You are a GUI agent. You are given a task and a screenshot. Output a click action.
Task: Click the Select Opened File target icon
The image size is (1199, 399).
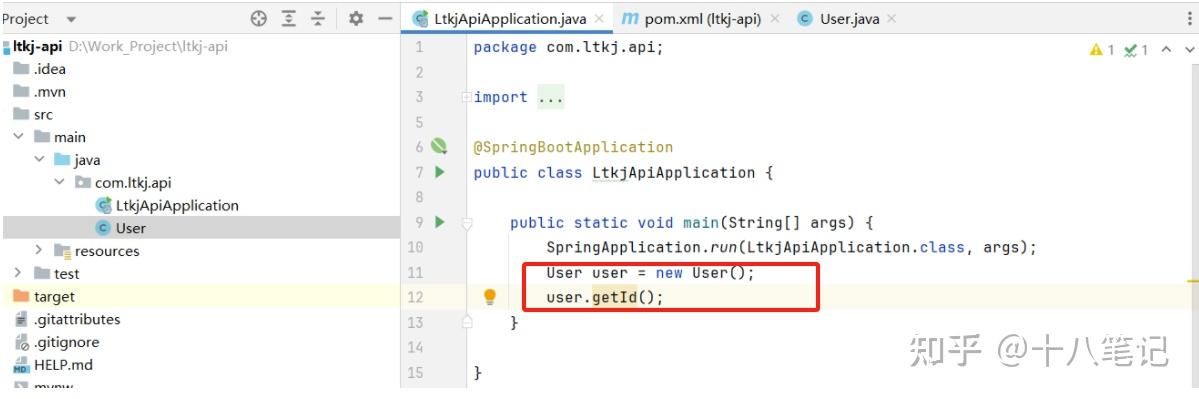point(259,19)
